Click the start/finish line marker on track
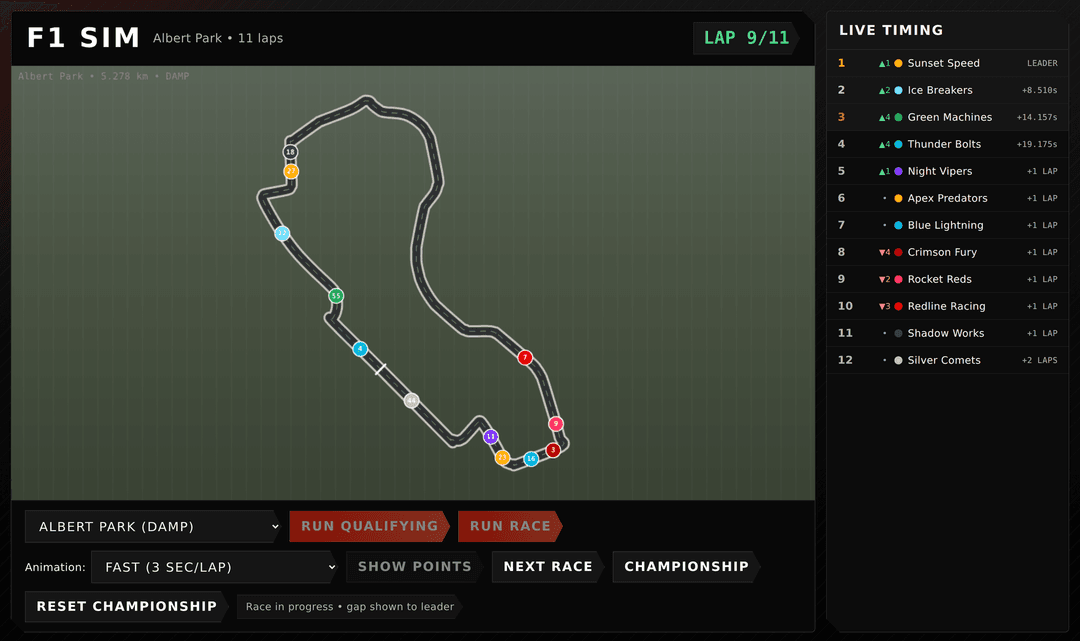Screen dimensions: 1080x641 pyautogui.click(x=380, y=369)
